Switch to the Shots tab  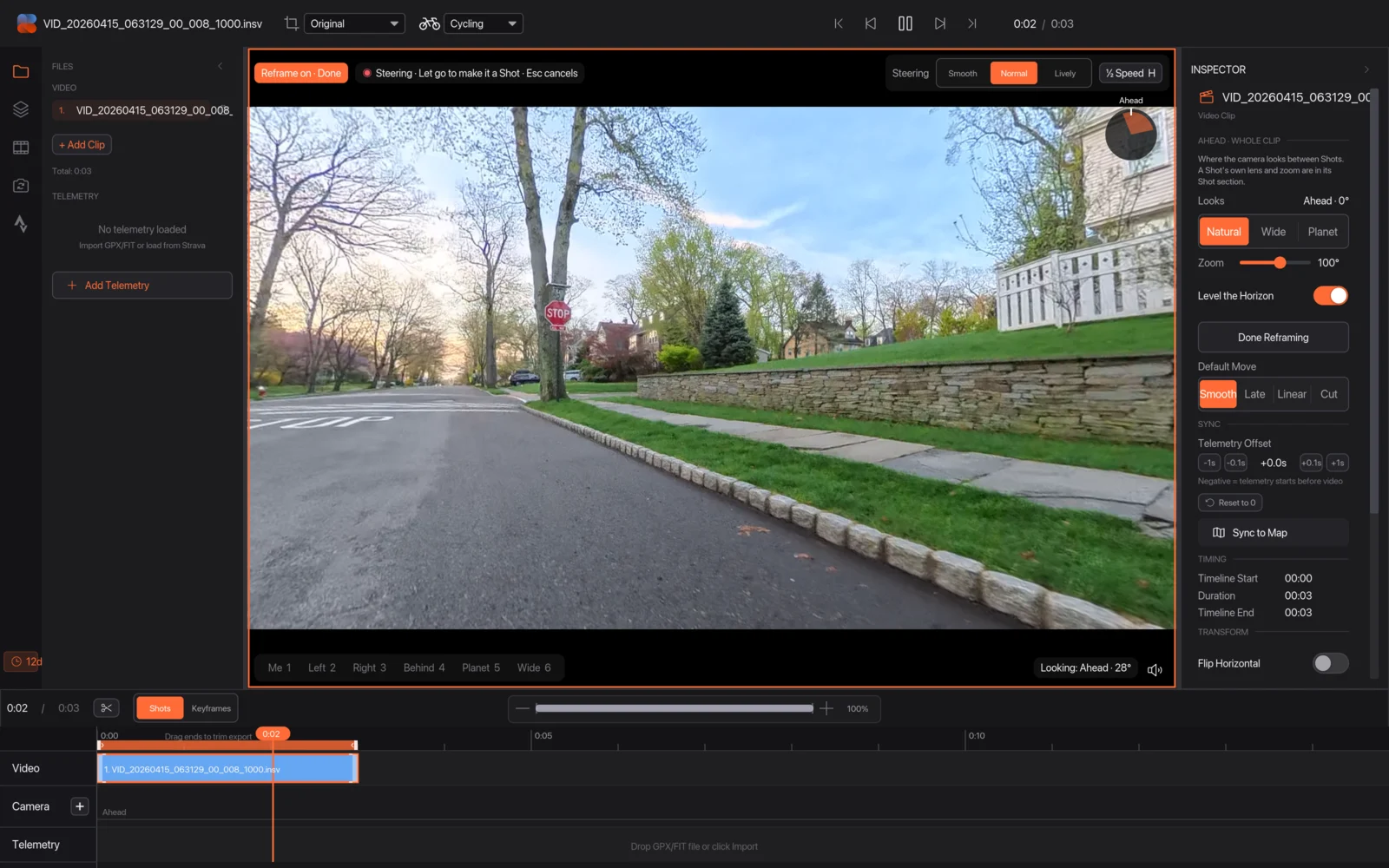point(160,708)
